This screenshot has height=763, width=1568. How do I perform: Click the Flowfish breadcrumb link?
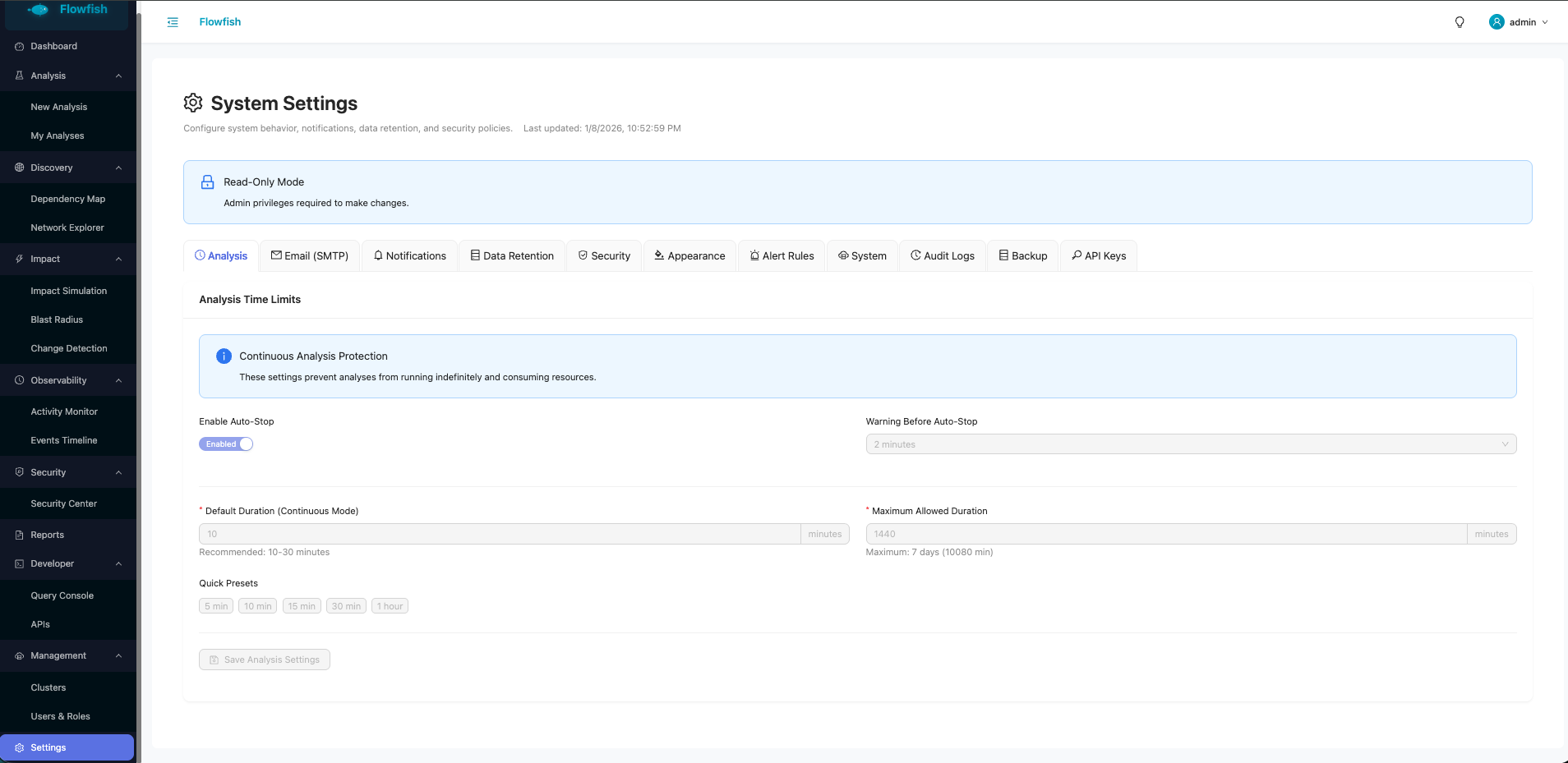point(220,22)
